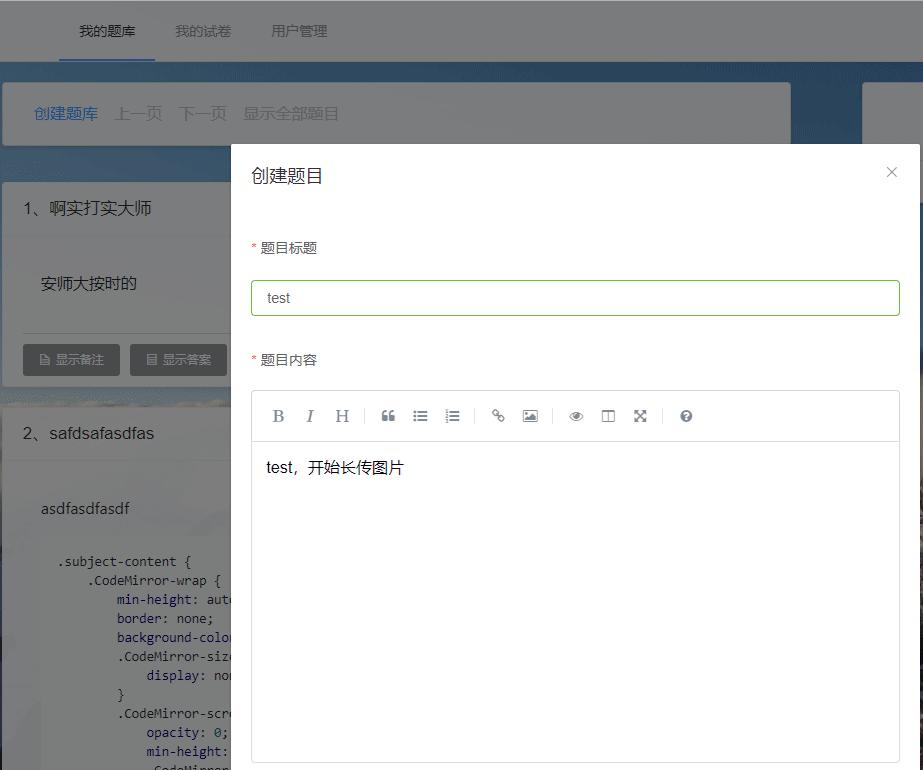
Task: Insert a heading using the H icon
Action: pos(342,415)
